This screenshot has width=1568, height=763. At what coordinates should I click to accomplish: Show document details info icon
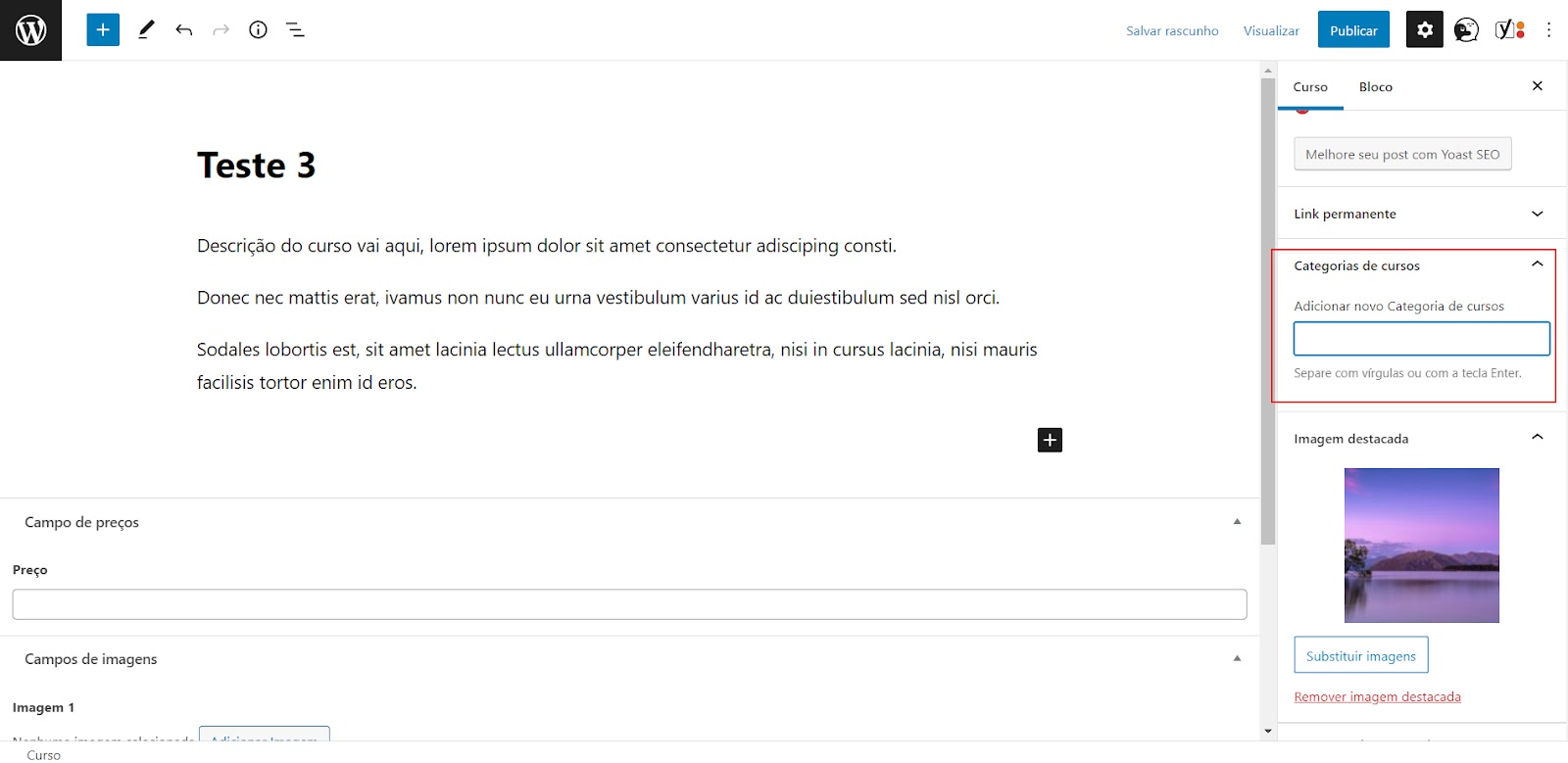258,29
